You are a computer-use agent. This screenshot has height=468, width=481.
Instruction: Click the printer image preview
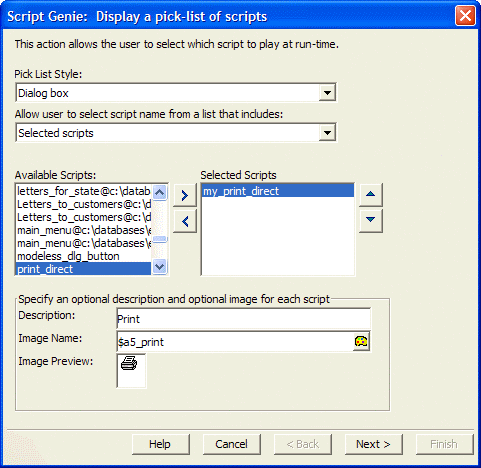coord(131,371)
